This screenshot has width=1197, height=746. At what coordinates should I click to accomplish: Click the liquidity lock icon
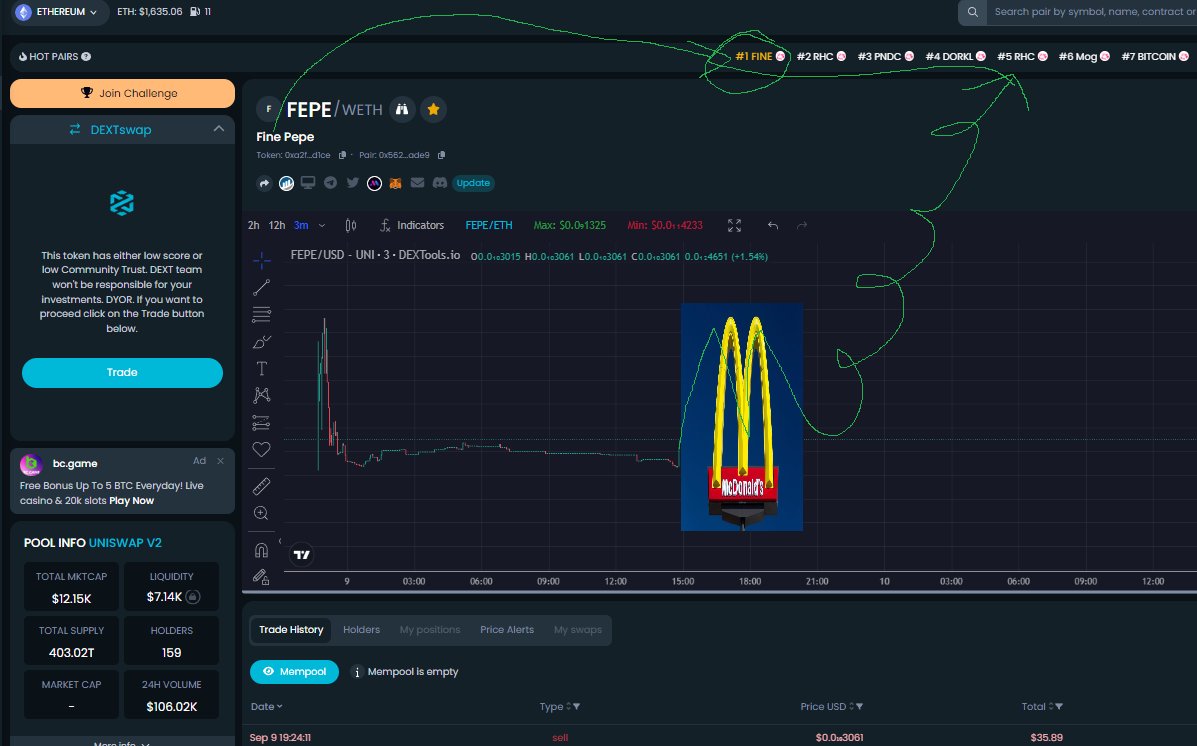(x=193, y=597)
